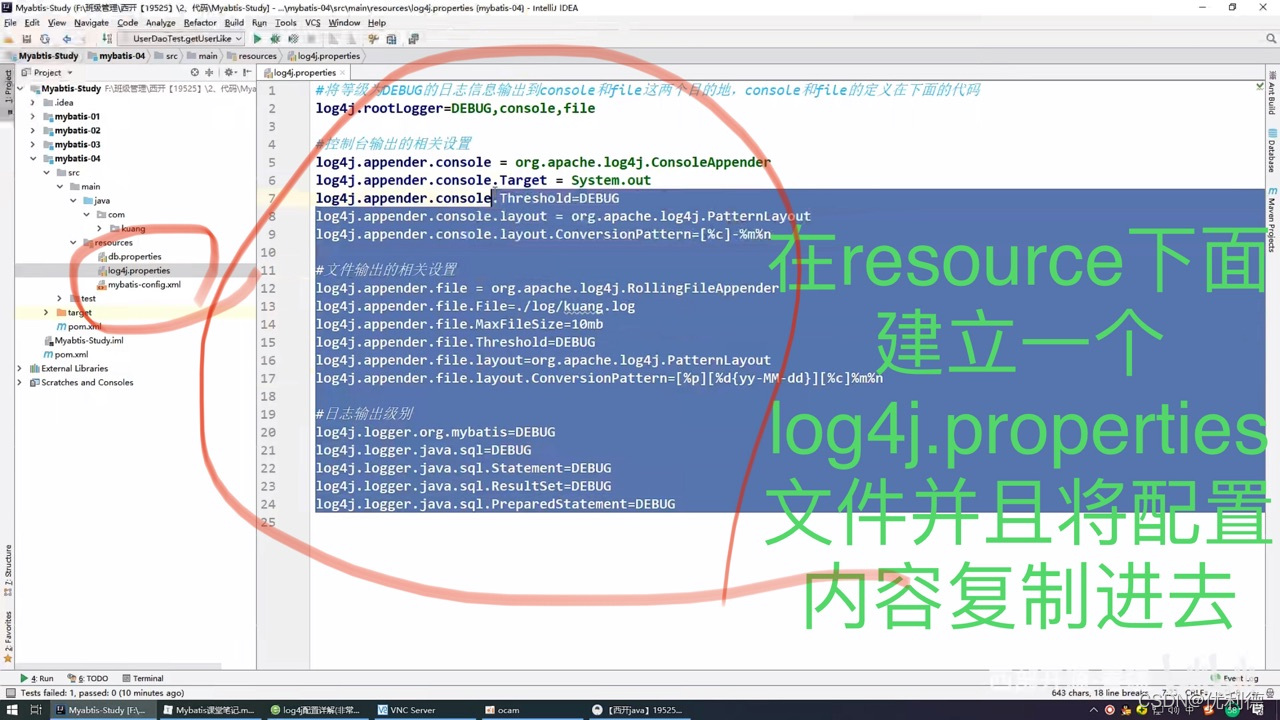Open the Favorites tool window tab
This screenshot has width=1280, height=720.
(8, 636)
